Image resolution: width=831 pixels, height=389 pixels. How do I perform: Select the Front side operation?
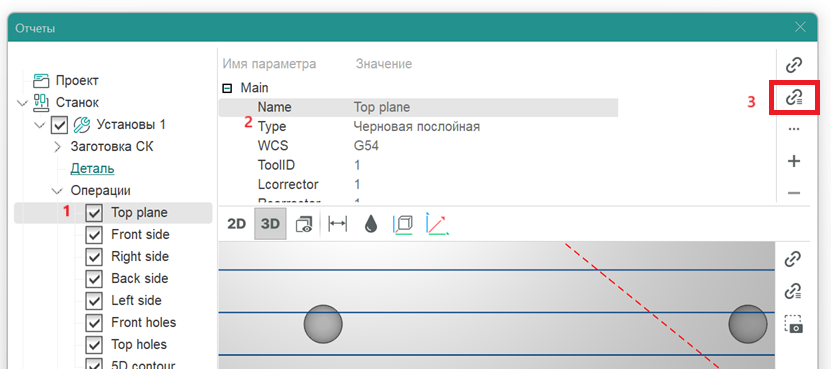click(x=140, y=235)
